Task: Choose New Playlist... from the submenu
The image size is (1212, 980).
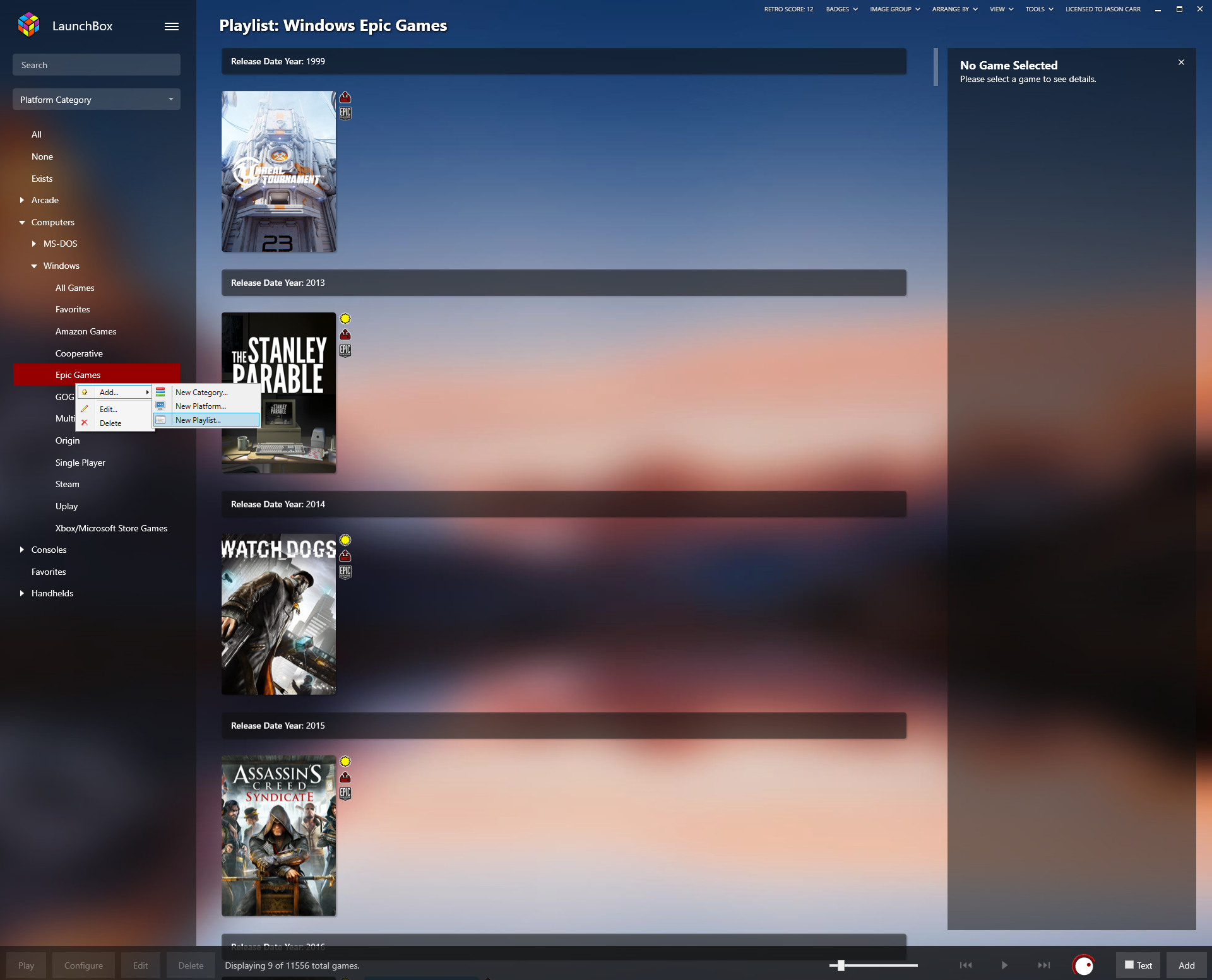Action: tap(206, 420)
